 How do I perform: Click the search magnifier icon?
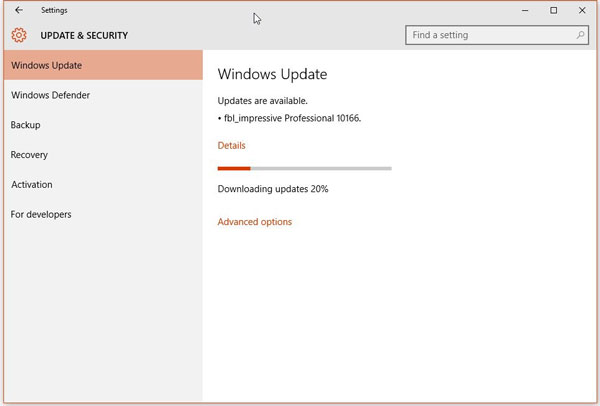tap(580, 35)
